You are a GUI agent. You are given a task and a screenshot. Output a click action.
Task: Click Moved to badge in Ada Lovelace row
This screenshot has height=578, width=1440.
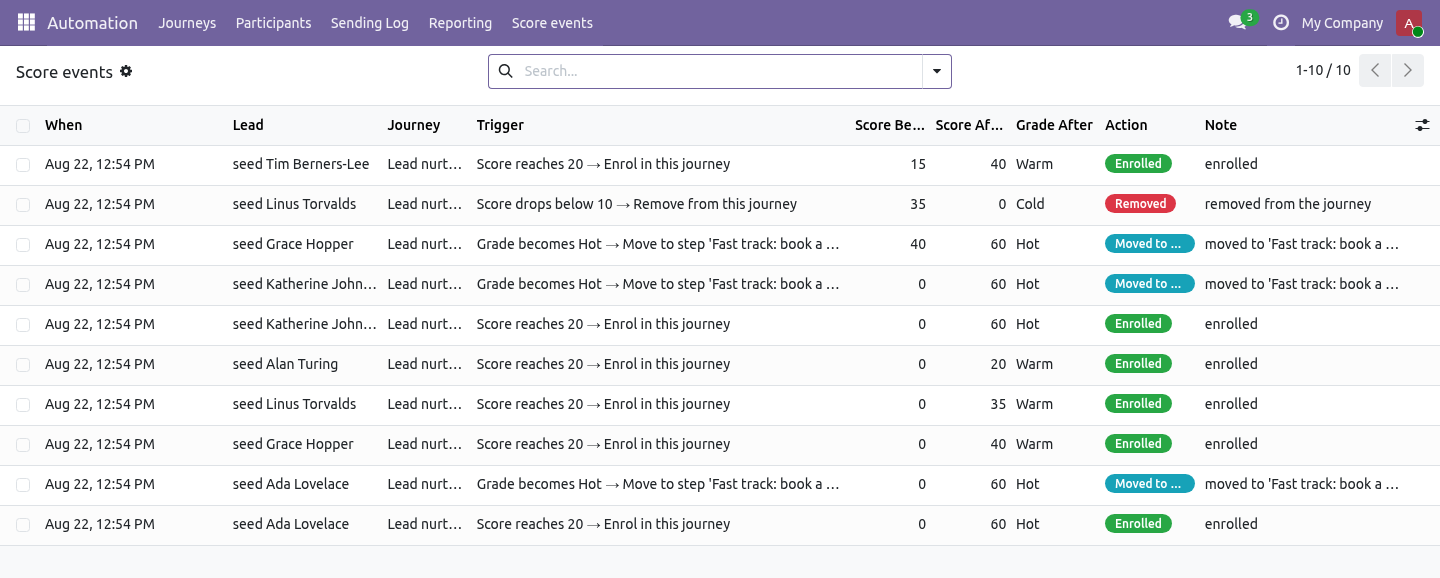(1150, 484)
